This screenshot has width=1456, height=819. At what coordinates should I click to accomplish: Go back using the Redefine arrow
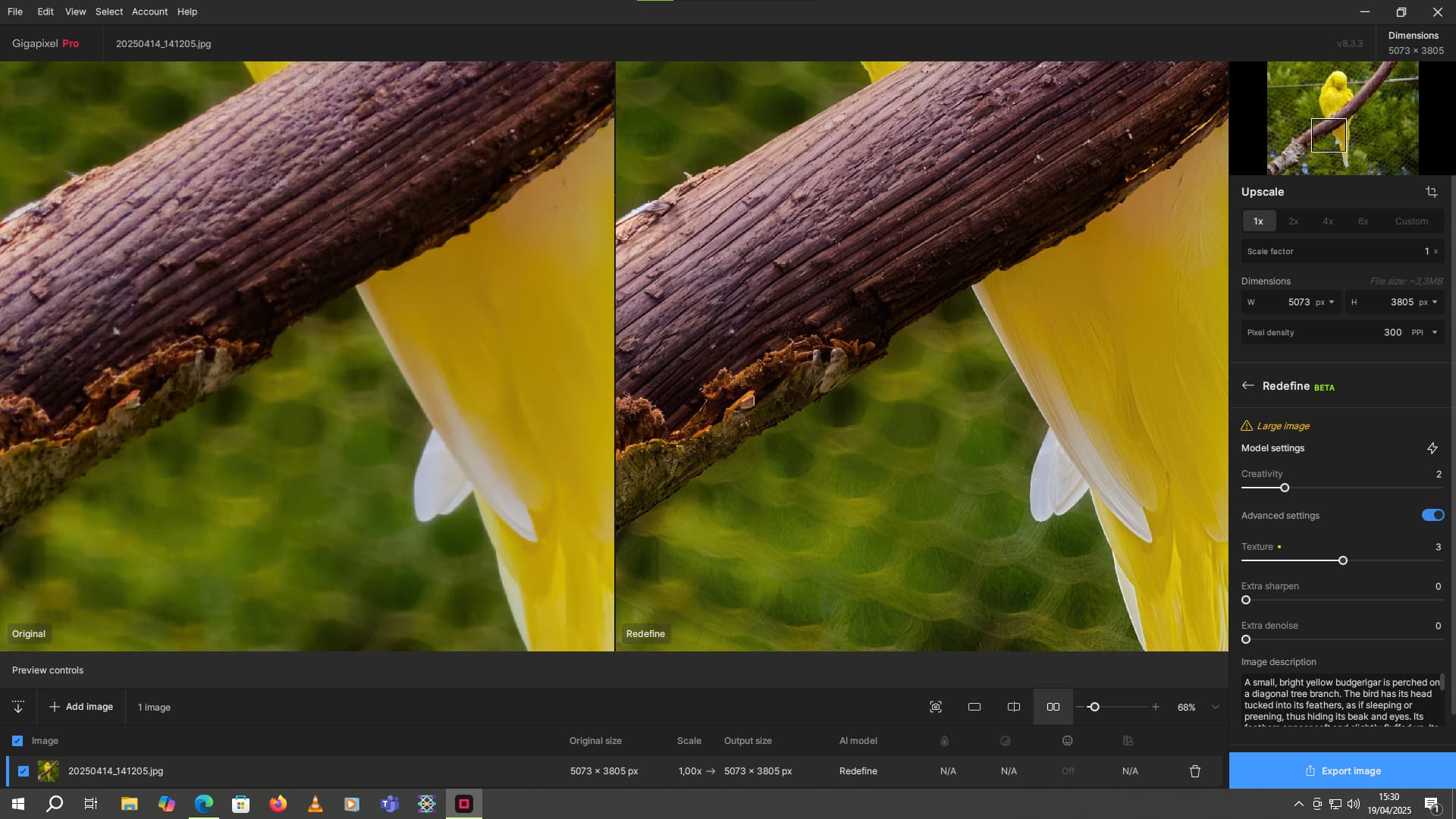1248,386
